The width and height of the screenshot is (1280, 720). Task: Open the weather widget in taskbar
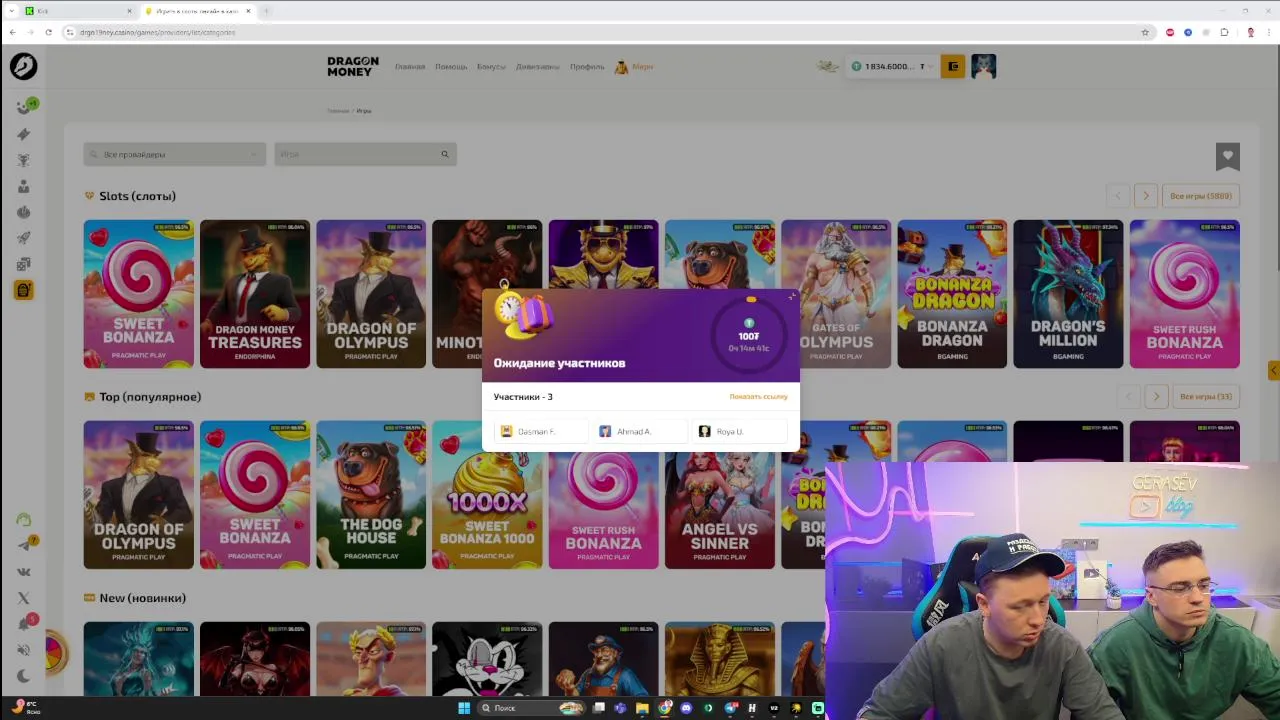point(24,707)
